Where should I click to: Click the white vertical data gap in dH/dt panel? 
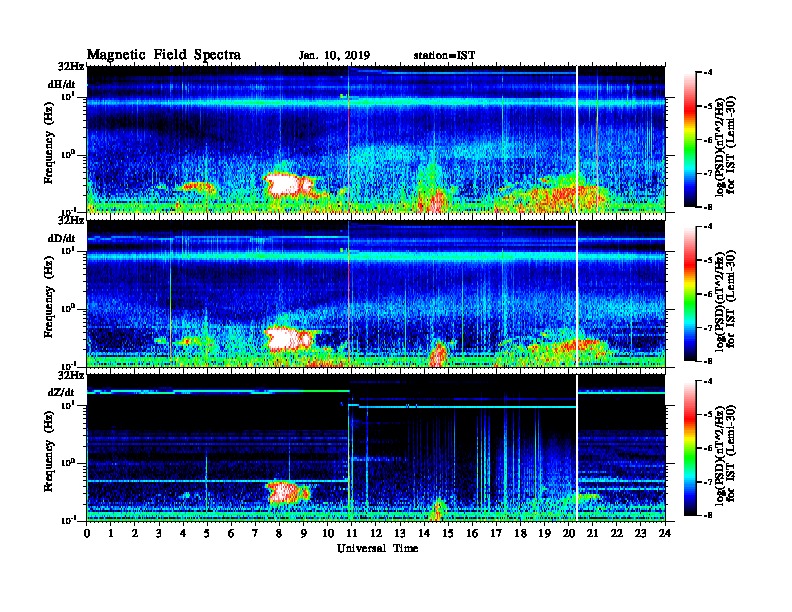coord(576,139)
